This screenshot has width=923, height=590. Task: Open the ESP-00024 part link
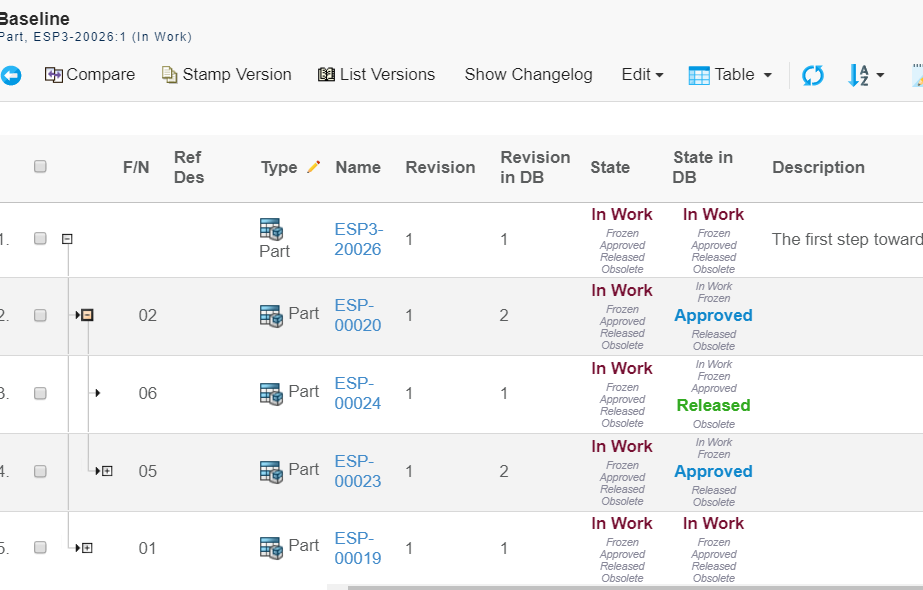(357, 393)
